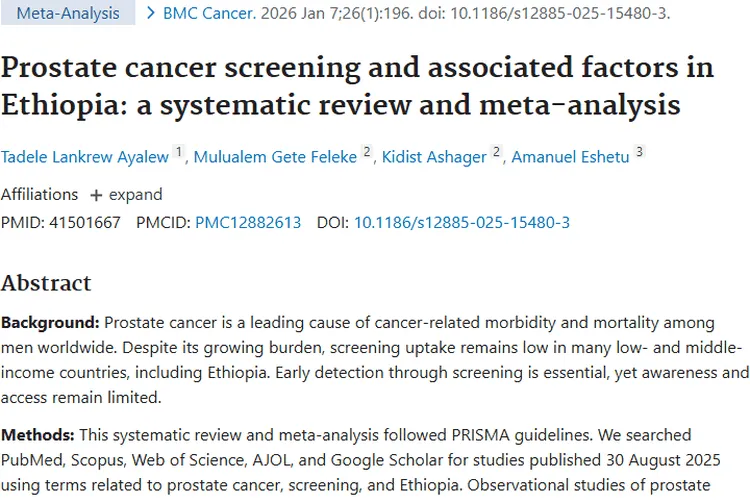Click affiliation superscript 2 after Feleke

pos(366,152)
